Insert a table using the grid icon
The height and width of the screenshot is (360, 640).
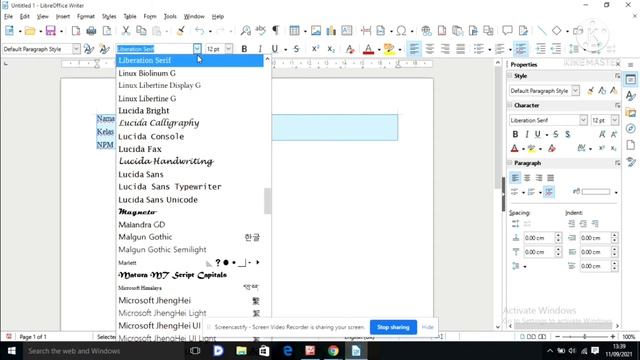point(294,31)
